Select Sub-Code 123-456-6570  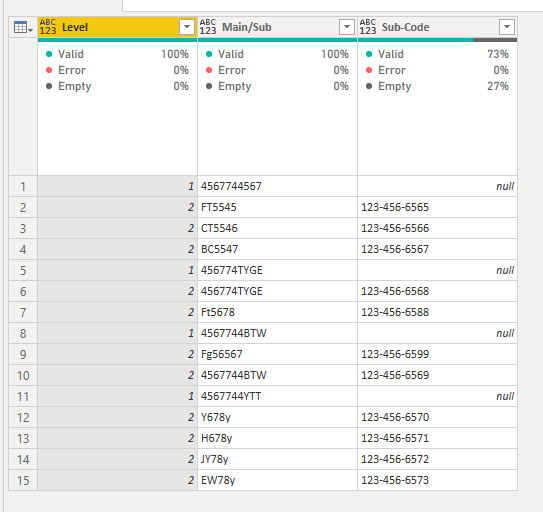[x=437, y=417]
